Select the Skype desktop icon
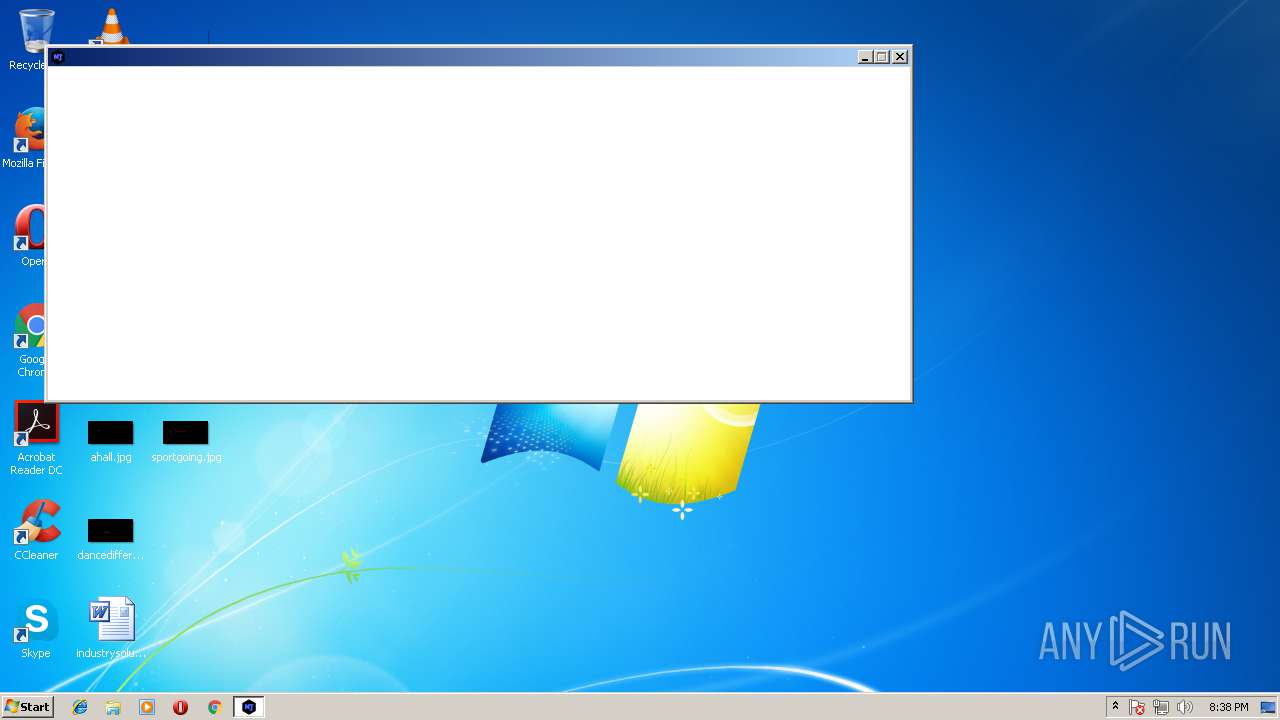Screen dimensions: 1280x720 [36, 628]
